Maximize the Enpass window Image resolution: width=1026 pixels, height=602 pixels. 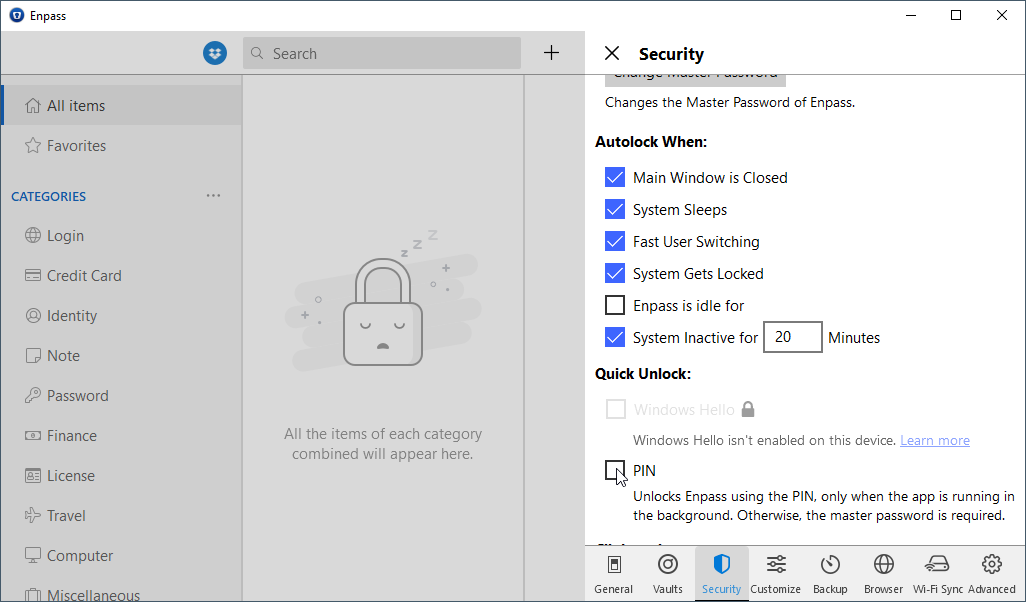click(x=956, y=15)
